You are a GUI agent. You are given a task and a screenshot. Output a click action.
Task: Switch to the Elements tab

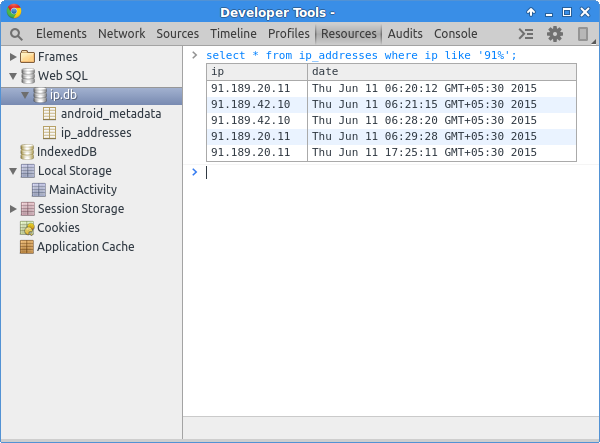pyautogui.click(x=61, y=34)
